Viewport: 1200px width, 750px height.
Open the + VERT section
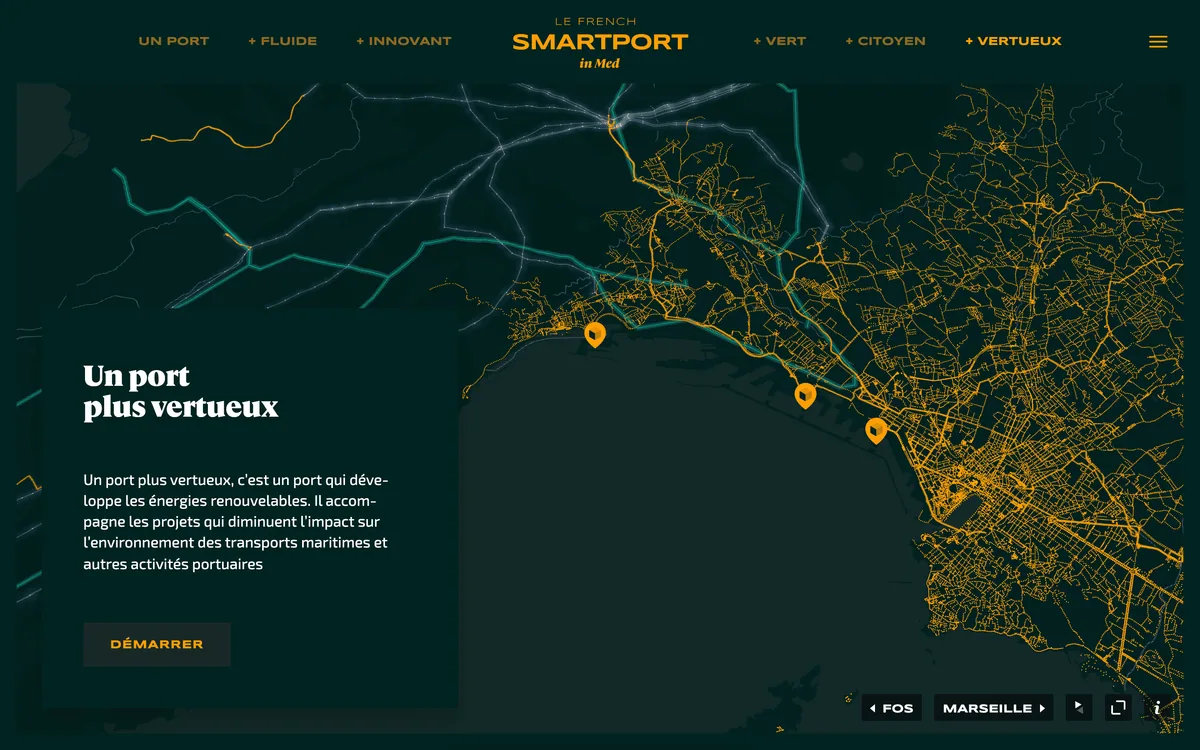(x=778, y=41)
